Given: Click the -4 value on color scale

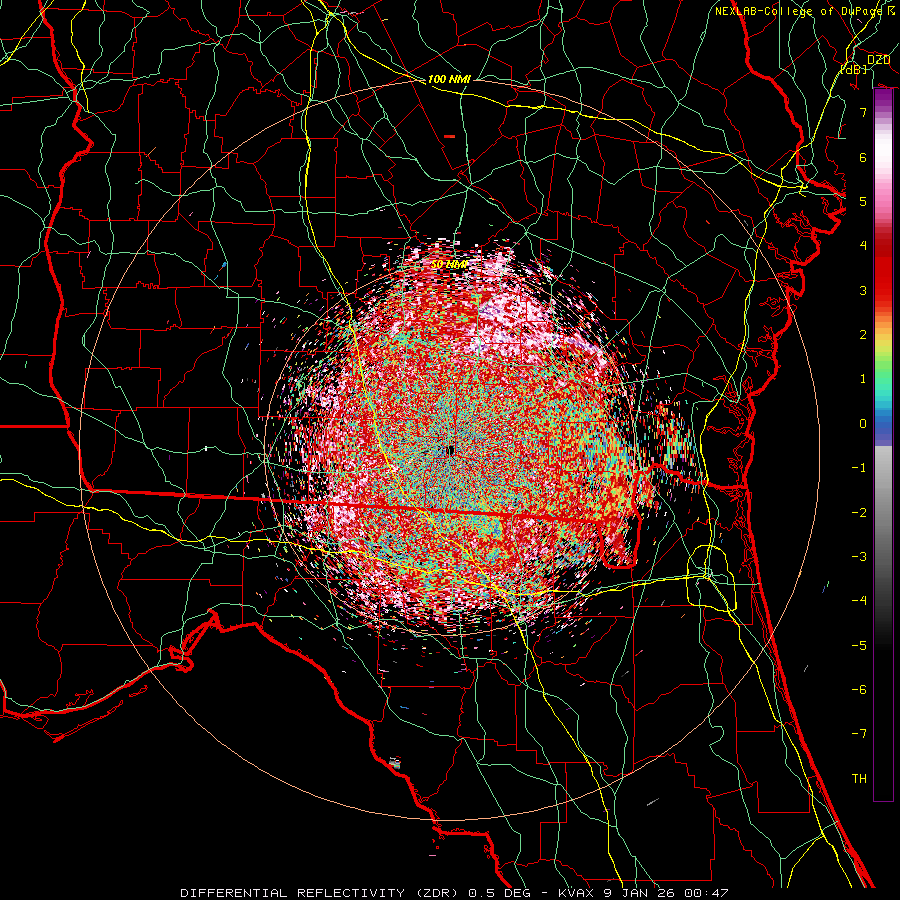Looking at the screenshot, I should coord(859,601).
